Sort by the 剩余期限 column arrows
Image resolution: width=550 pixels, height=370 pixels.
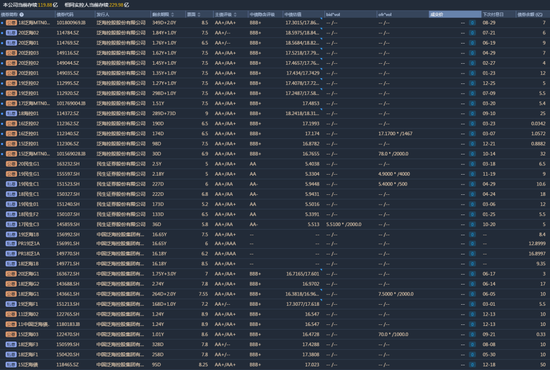[x=172, y=14]
